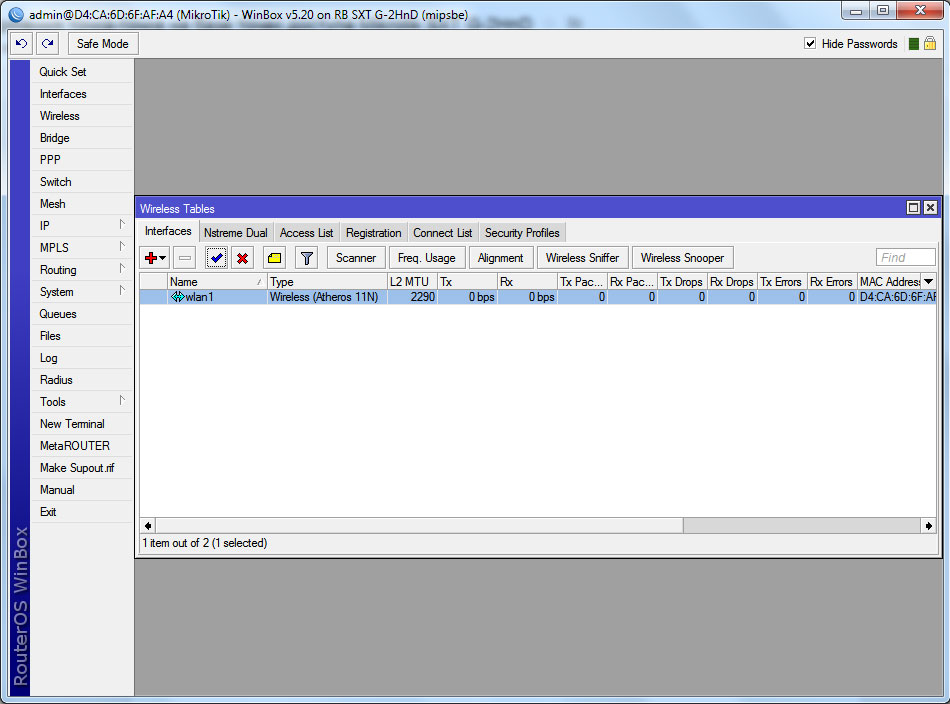Open the Wireless Sniffer tool

(582, 258)
